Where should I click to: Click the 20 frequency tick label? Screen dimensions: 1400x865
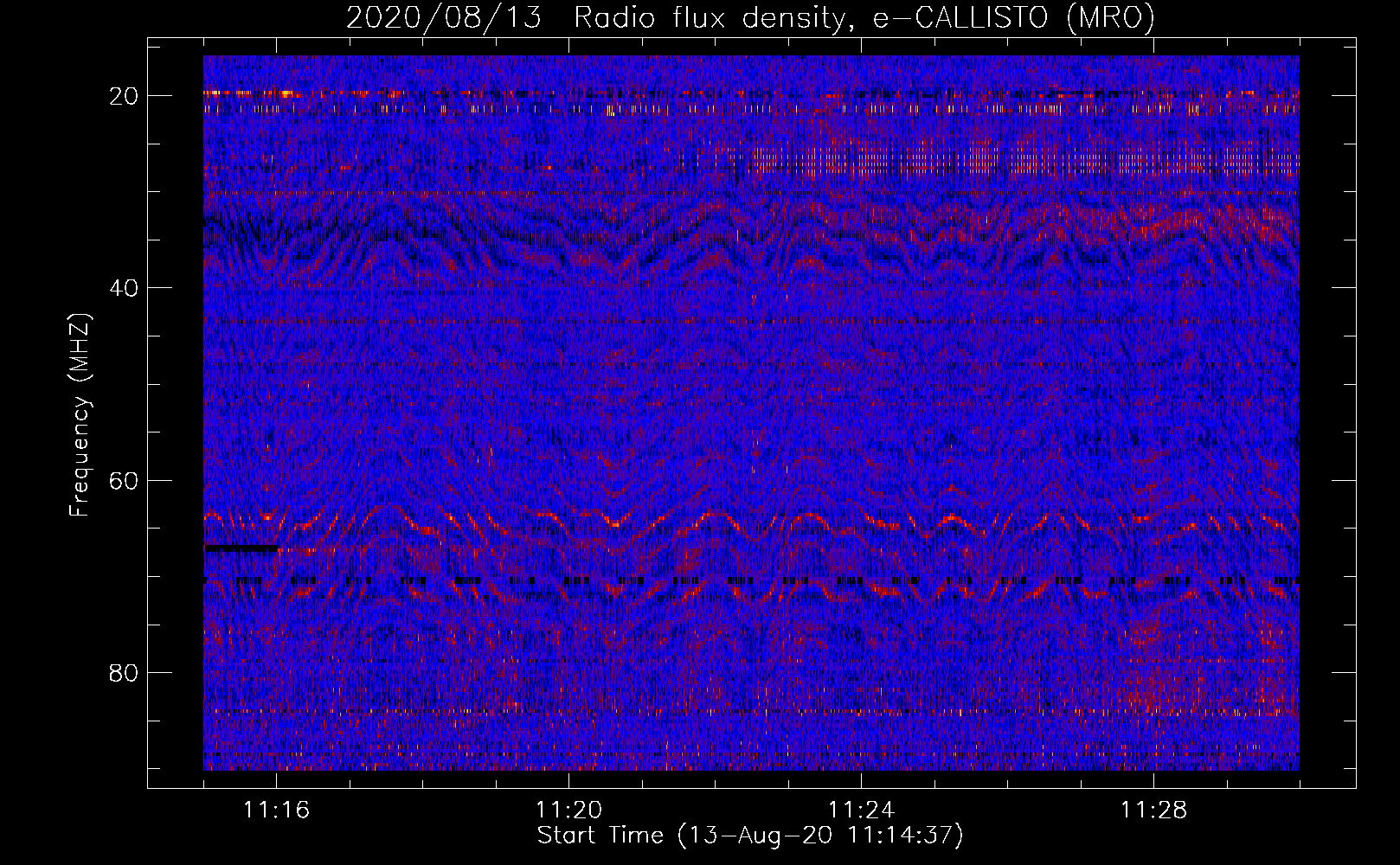pyautogui.click(x=125, y=96)
